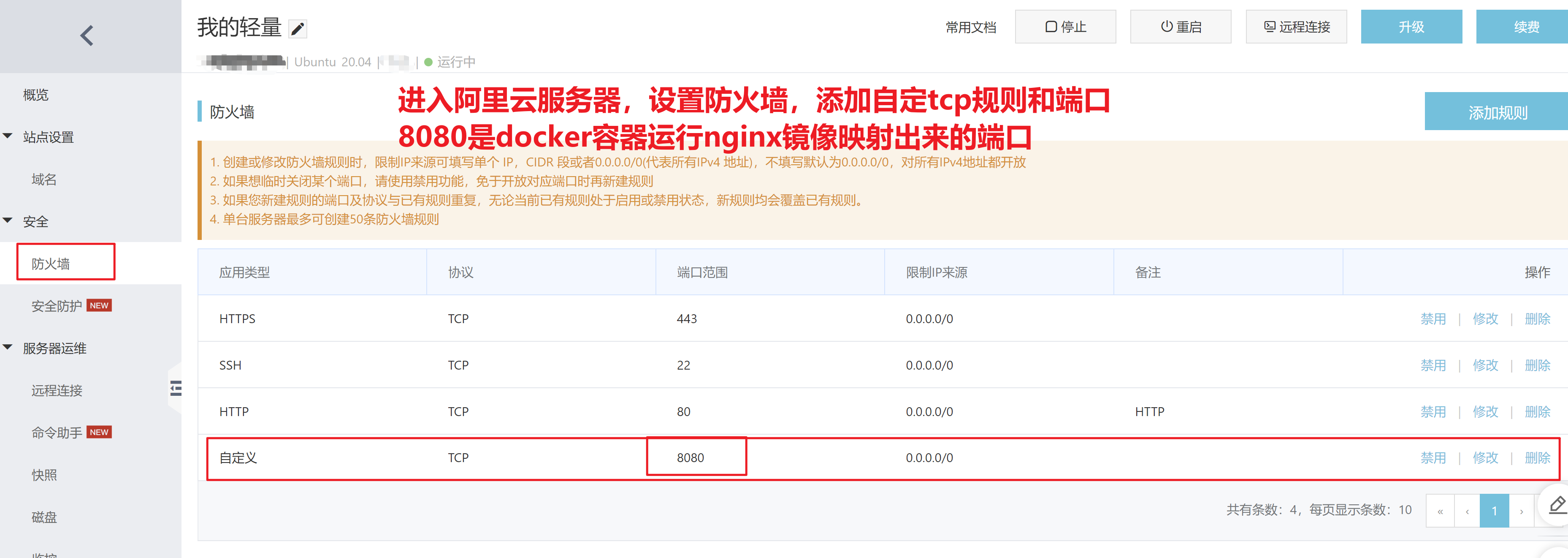The width and height of the screenshot is (1568, 558).
Task: Modify the HTTP 80 rule
Action: point(1485,412)
